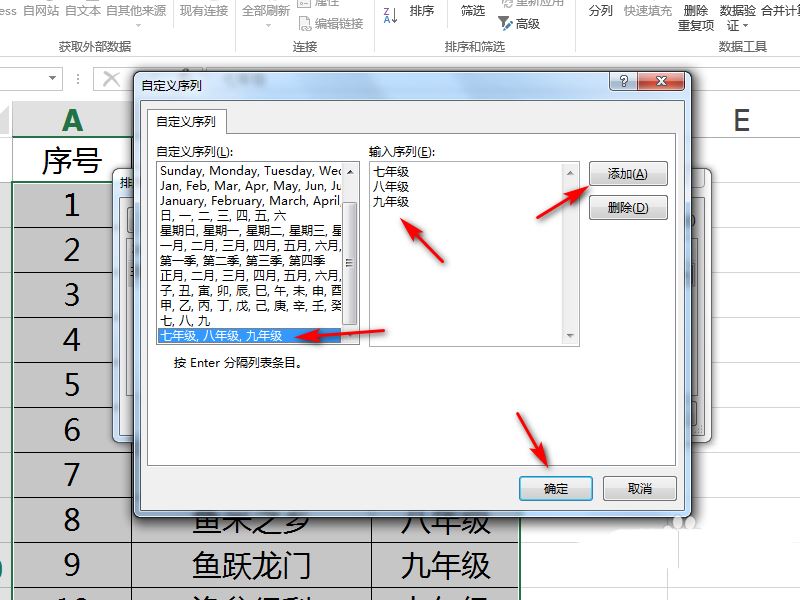Select the January, February, March list entry
The width and height of the screenshot is (800, 600).
point(250,201)
